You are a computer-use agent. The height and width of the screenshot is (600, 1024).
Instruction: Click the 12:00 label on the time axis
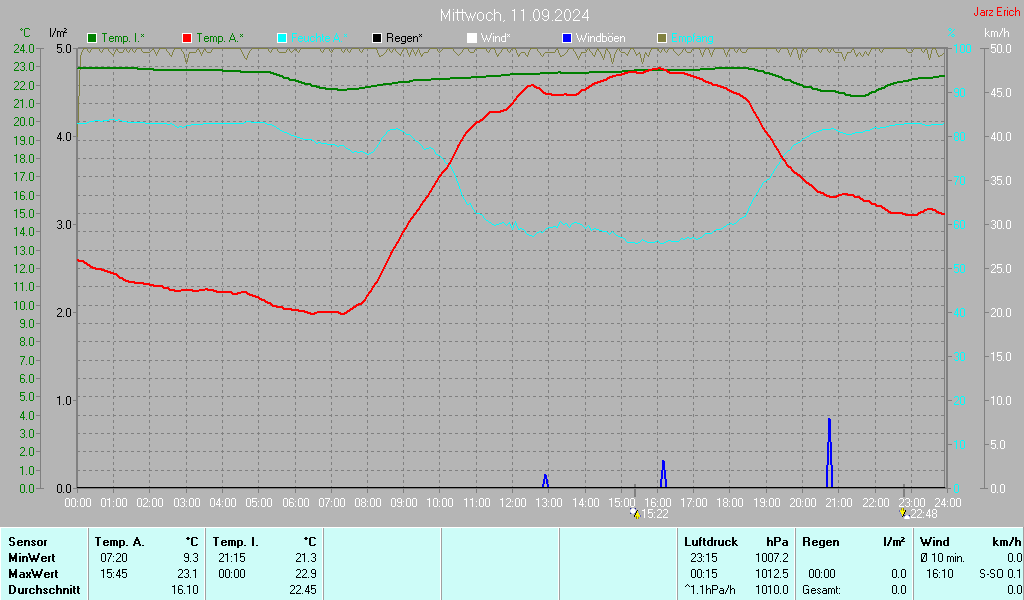pos(513,502)
